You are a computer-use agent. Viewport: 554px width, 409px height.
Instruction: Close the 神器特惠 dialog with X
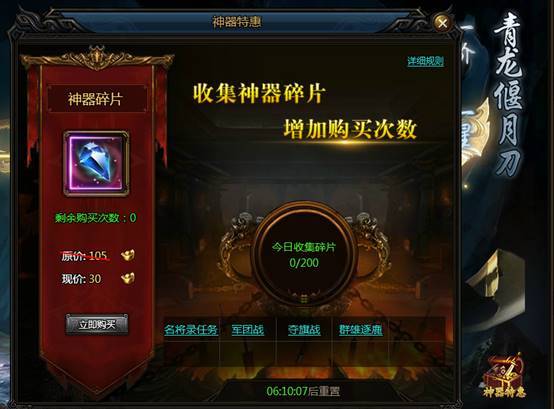tap(443, 23)
